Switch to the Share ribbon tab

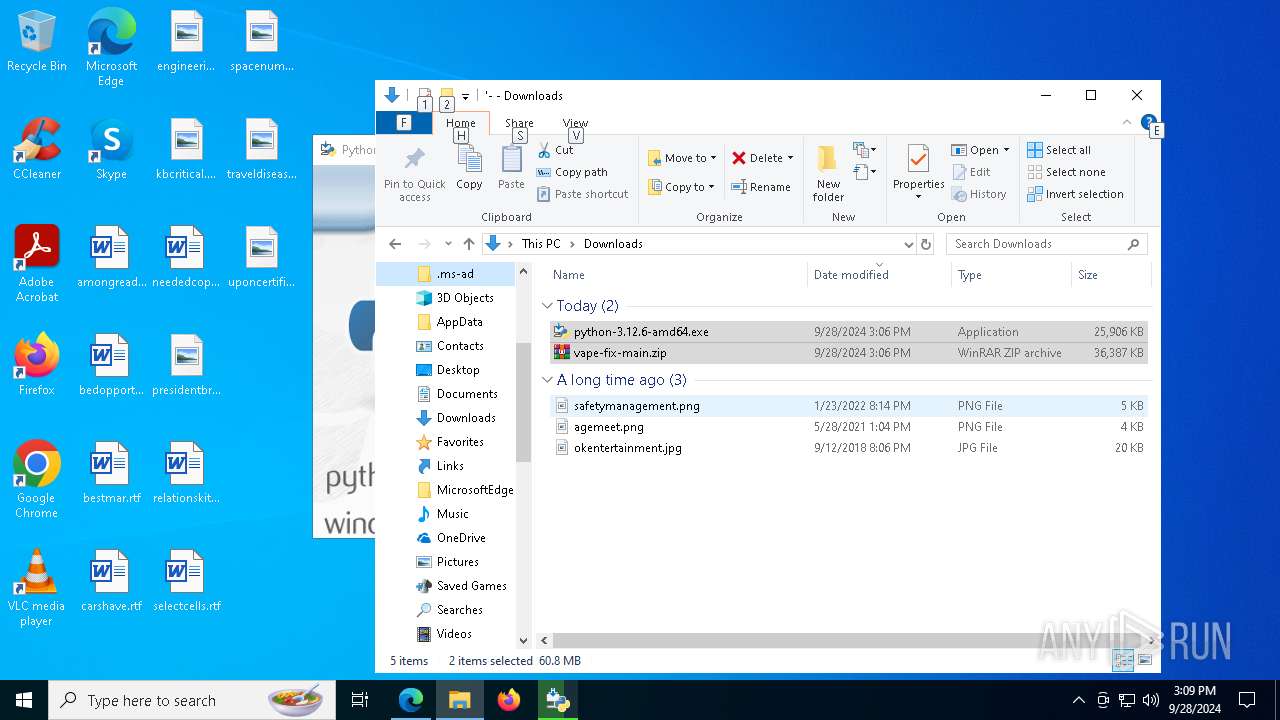click(x=519, y=123)
